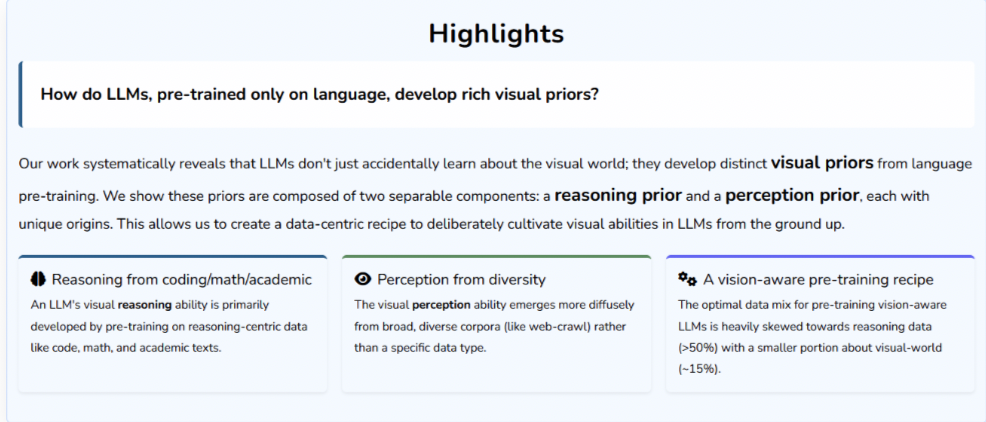
Task: Click the bold "perception prior" phrase
Action: [793, 195]
